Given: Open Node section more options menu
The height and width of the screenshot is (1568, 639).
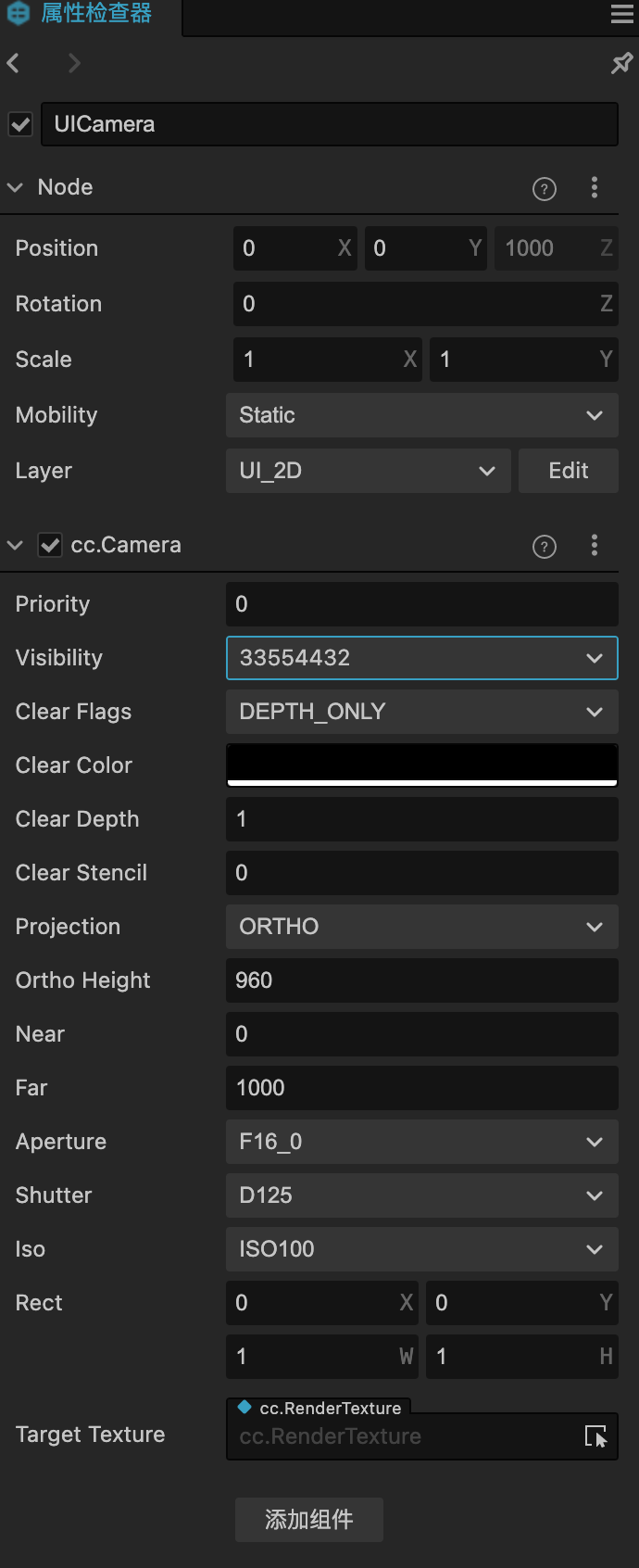Looking at the screenshot, I should pyautogui.click(x=595, y=188).
